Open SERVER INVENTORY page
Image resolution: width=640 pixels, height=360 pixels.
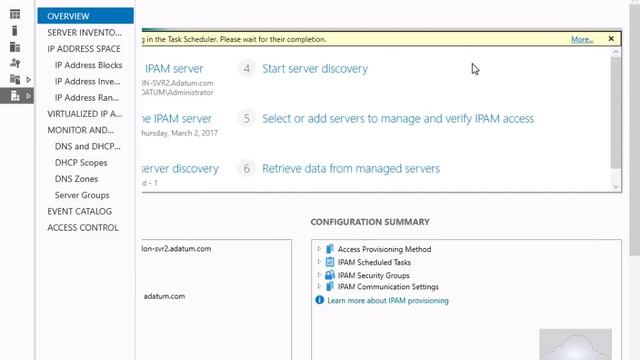pos(85,32)
